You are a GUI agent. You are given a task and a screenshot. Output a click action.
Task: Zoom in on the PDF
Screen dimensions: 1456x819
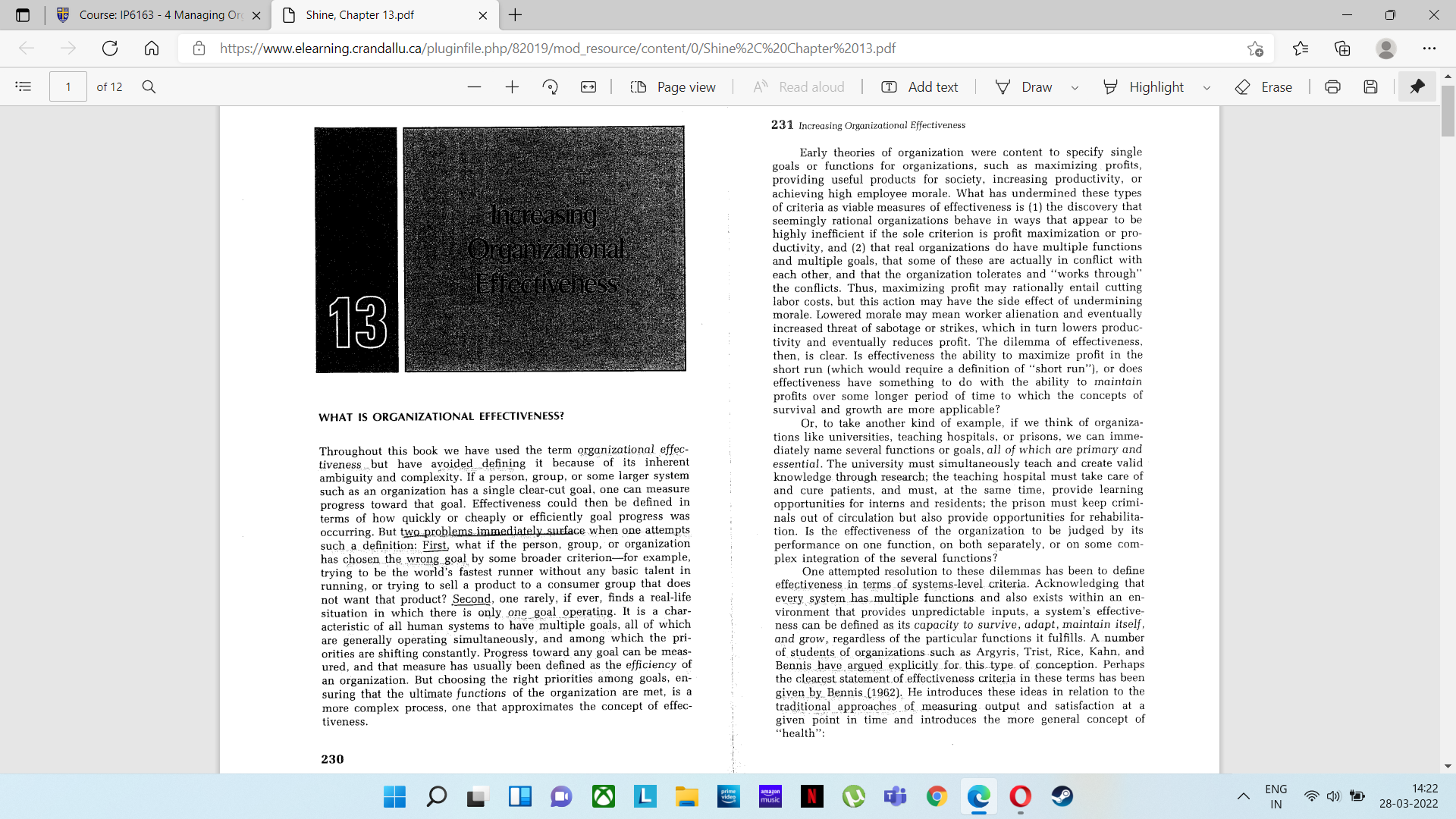tap(512, 86)
